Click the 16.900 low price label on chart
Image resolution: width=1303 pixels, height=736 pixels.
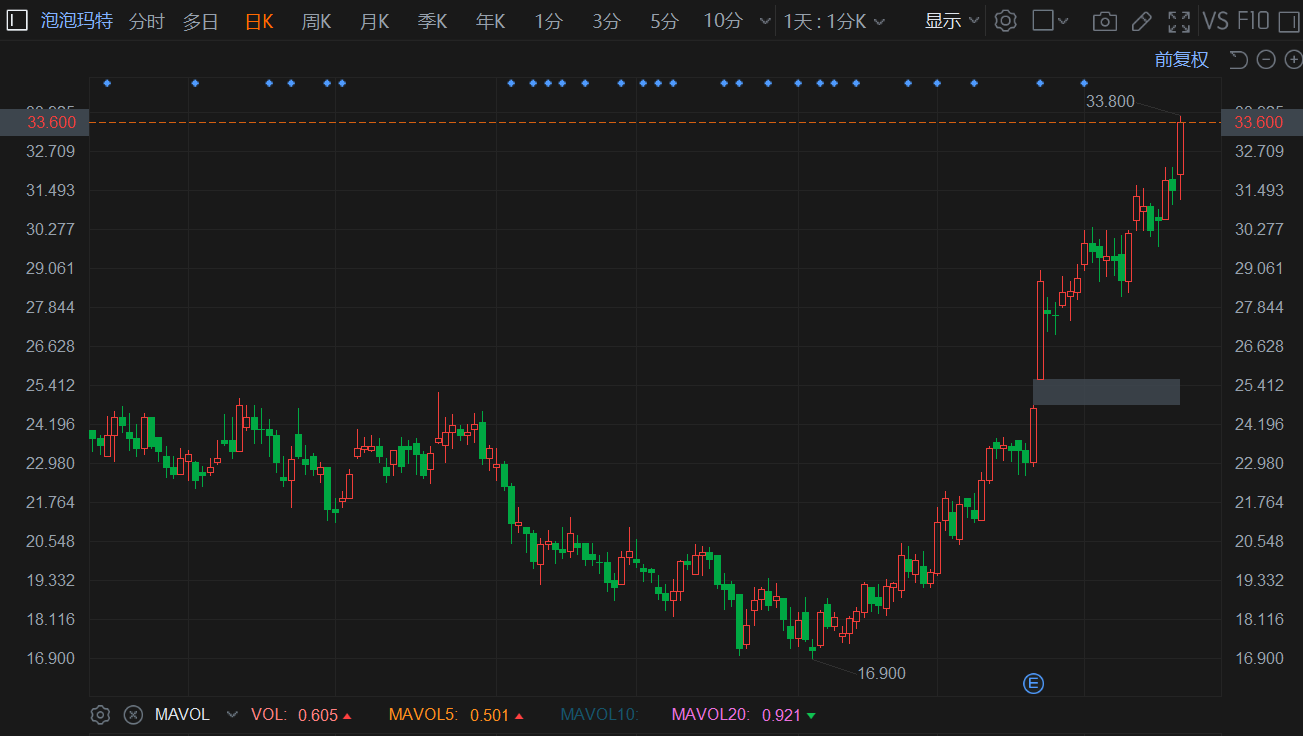point(881,674)
